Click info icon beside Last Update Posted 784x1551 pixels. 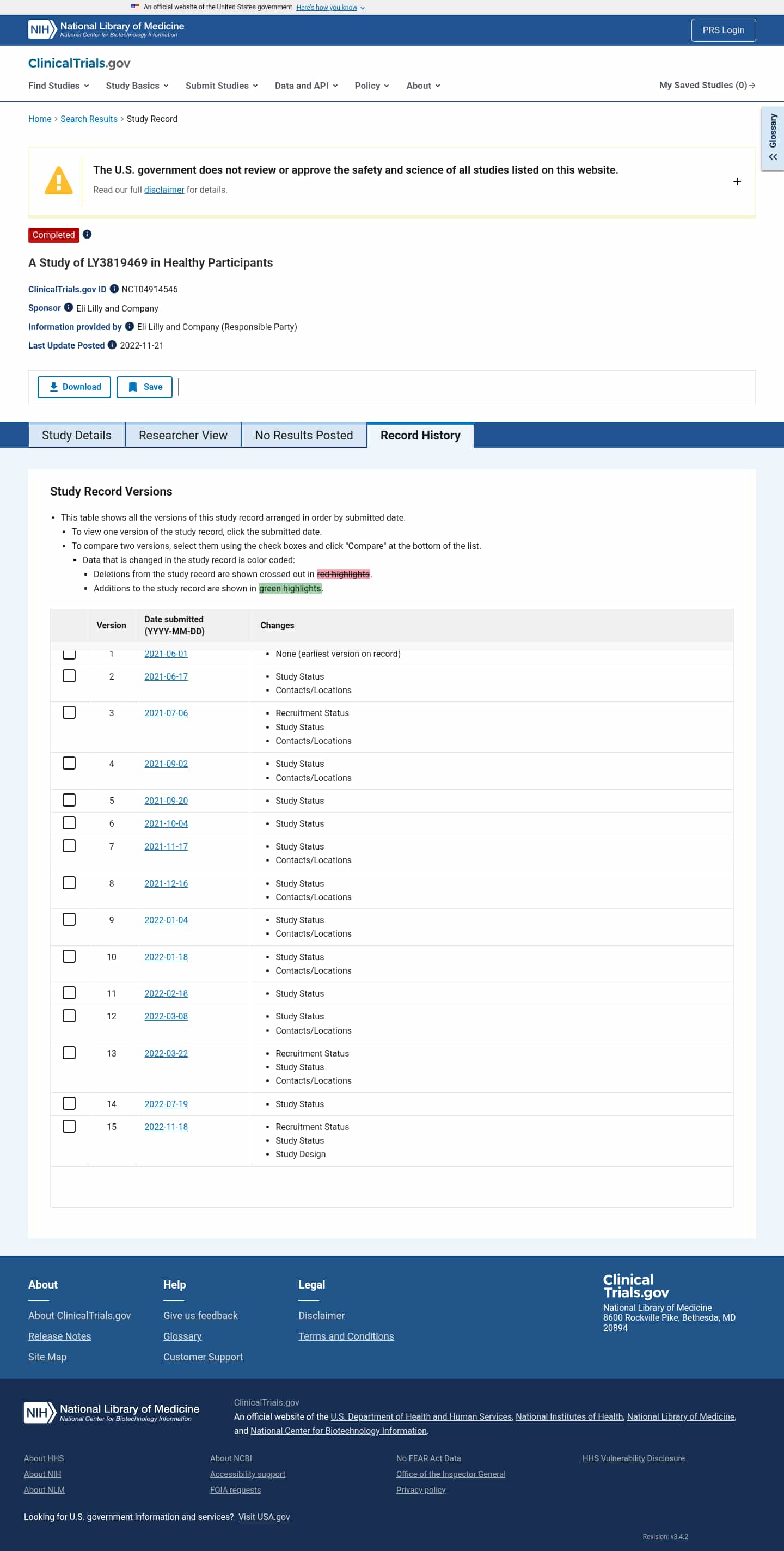tap(112, 345)
